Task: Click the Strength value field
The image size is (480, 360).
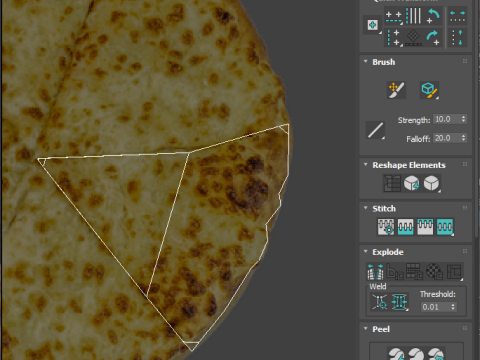Action: 446,119
